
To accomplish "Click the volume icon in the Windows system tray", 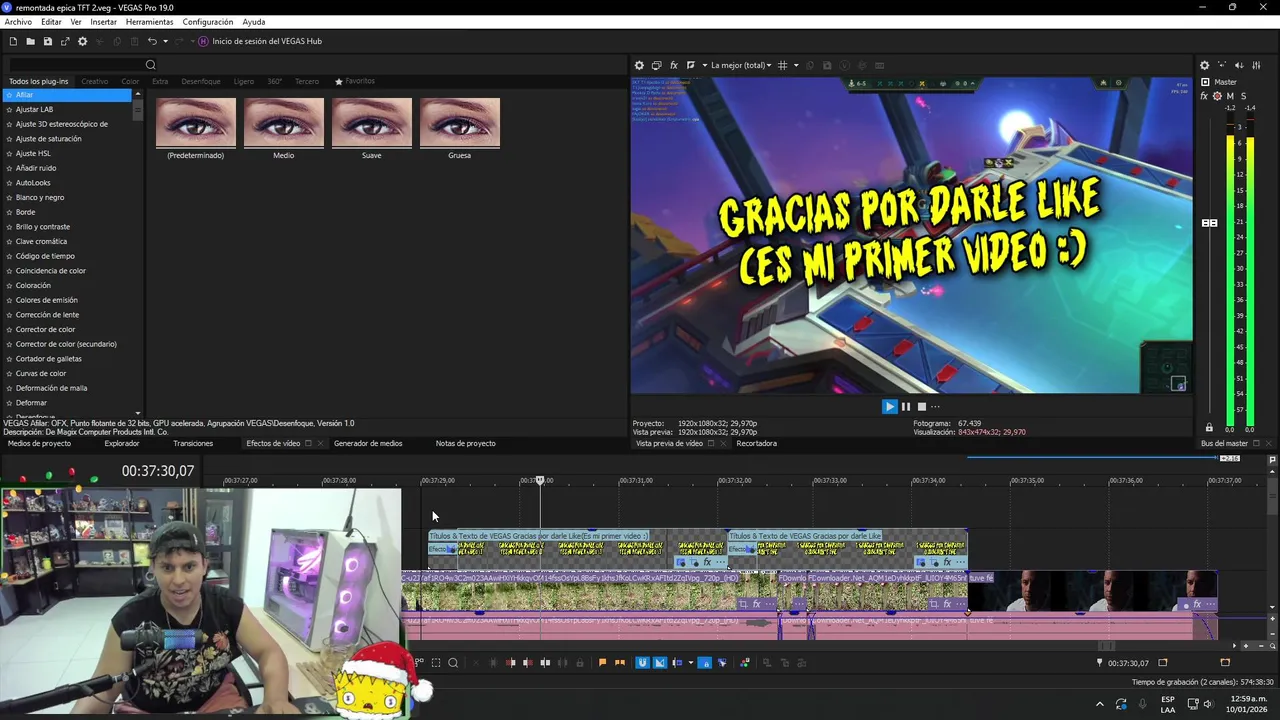I will pyautogui.click(x=1208, y=704).
